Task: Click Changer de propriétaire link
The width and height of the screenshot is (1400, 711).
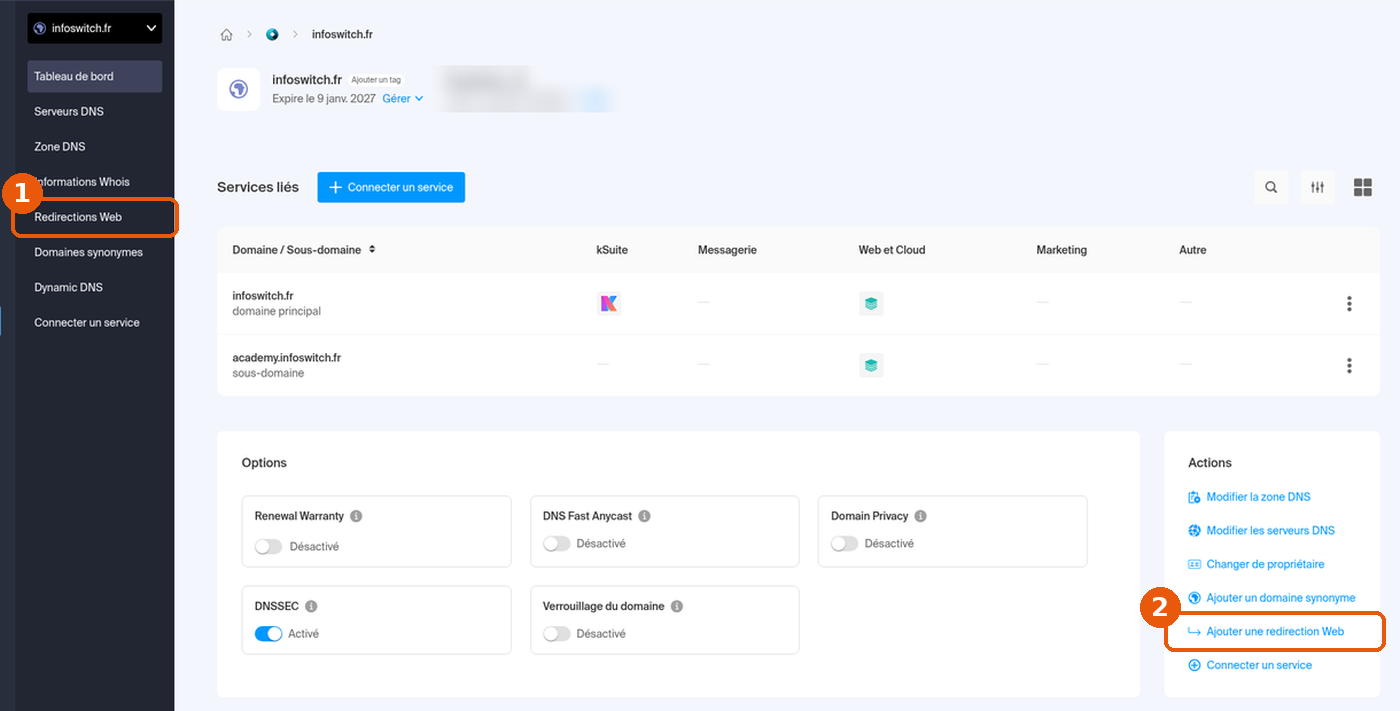Action: 1256,564
